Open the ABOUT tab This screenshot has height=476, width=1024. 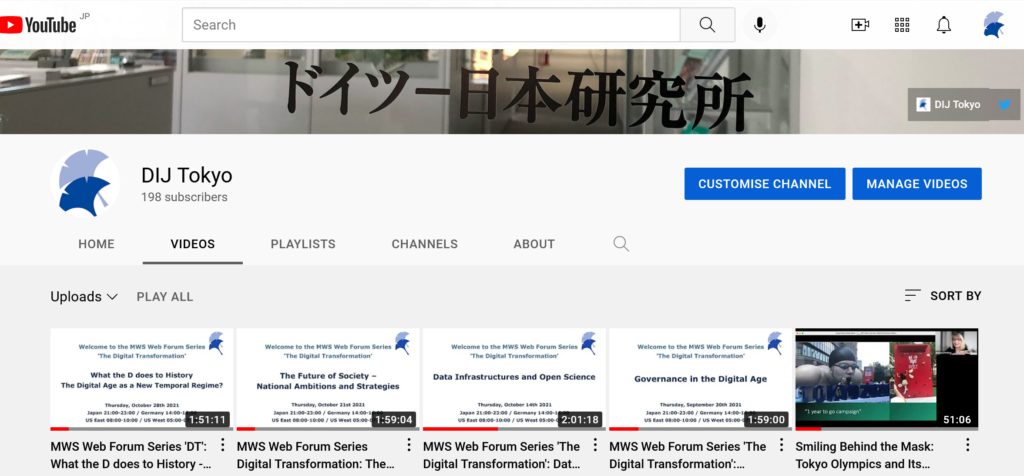534,244
